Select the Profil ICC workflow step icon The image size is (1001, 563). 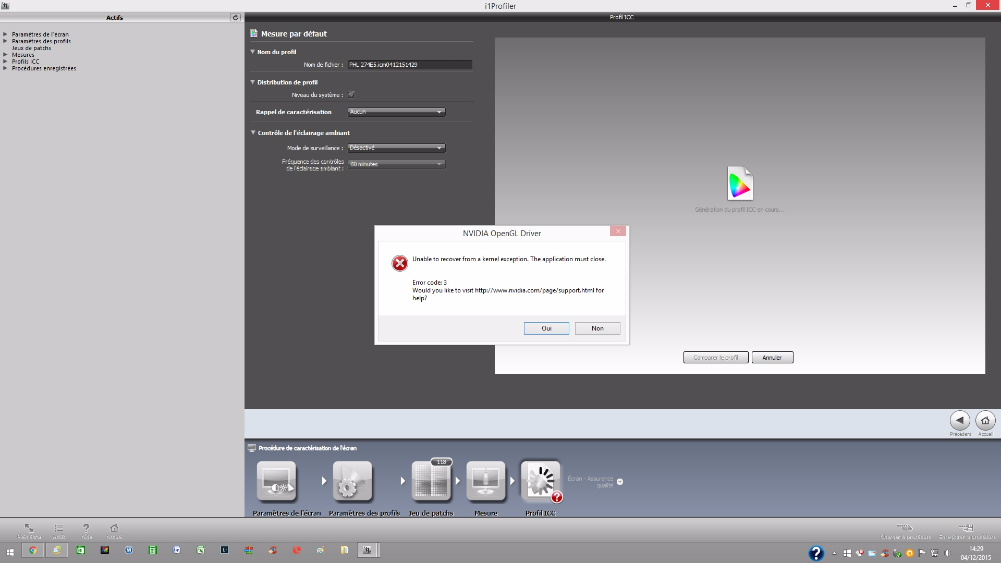pyautogui.click(x=541, y=481)
